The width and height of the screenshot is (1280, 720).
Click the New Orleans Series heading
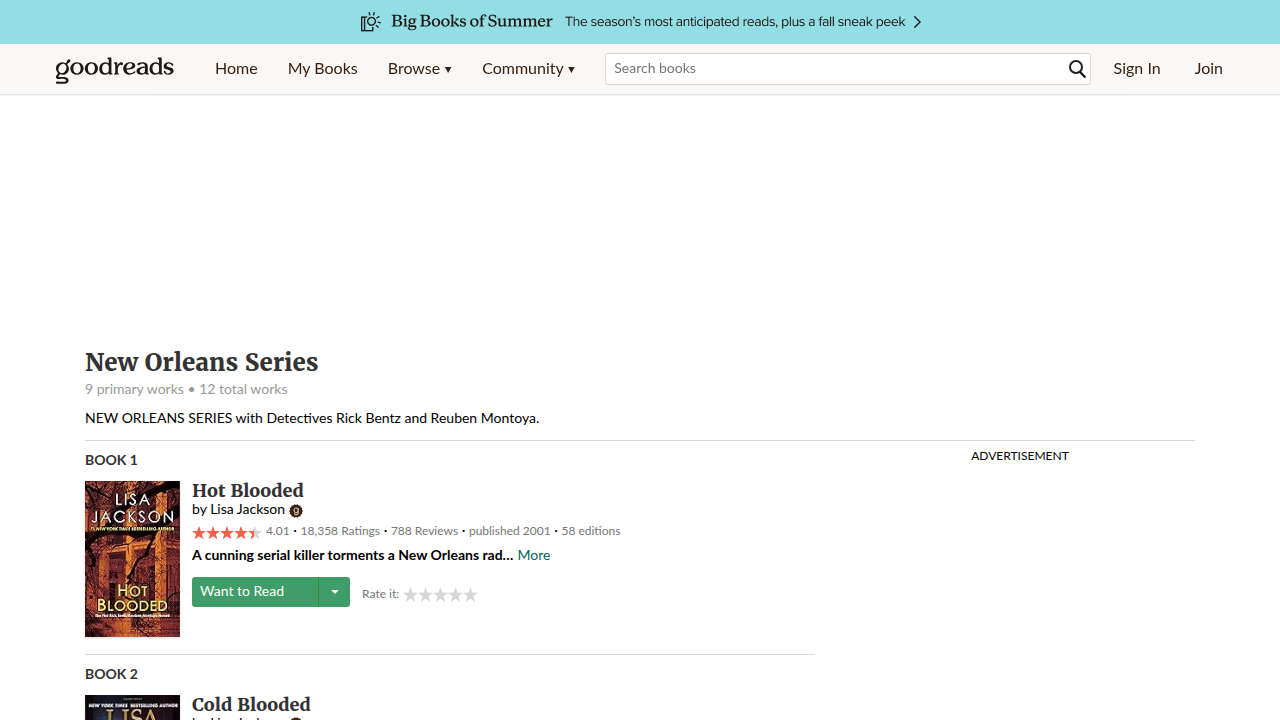pos(202,362)
